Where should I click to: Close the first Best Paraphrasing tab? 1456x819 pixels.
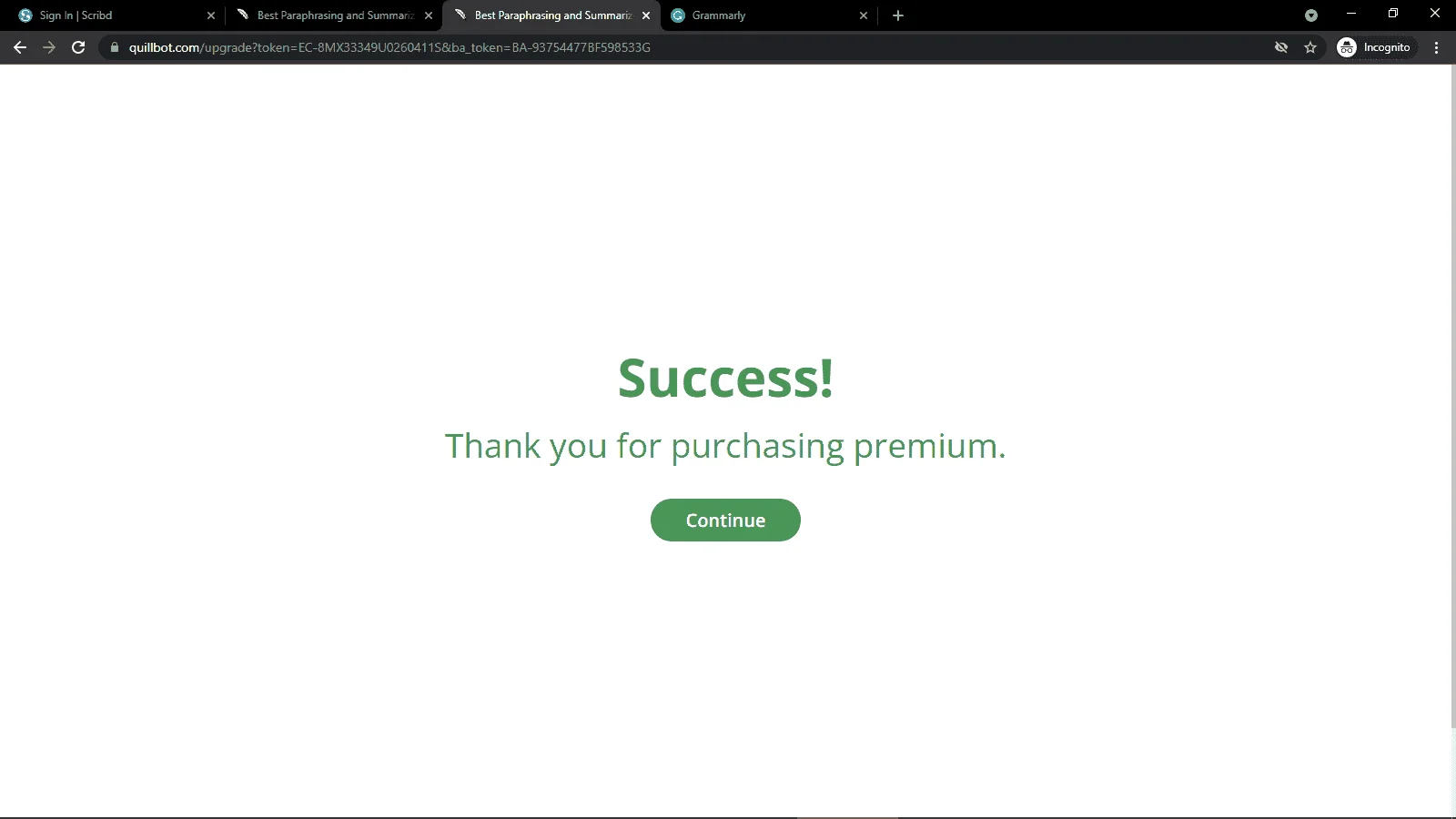click(429, 15)
